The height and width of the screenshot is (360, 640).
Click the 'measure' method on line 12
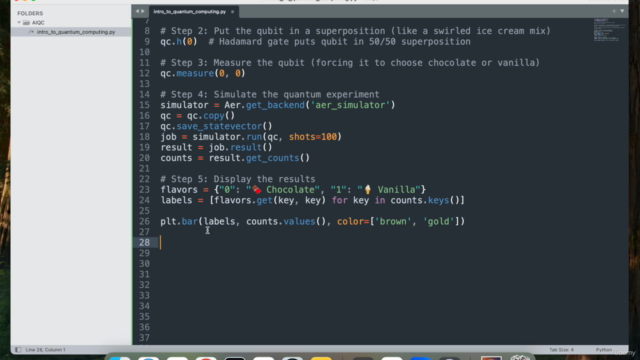pos(195,73)
